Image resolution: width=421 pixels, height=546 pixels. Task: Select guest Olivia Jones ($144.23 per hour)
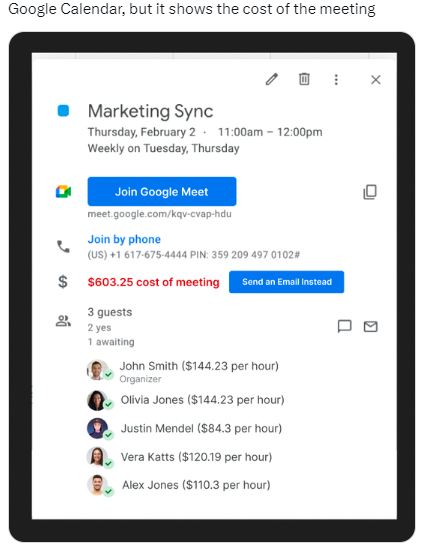point(202,400)
